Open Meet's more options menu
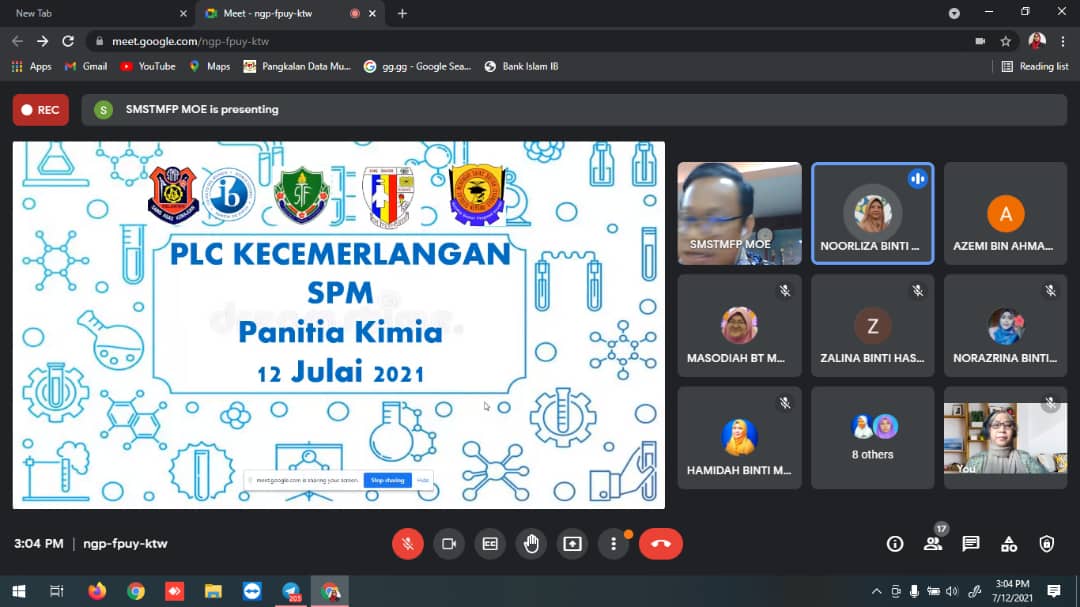1080x607 pixels. pos(613,544)
